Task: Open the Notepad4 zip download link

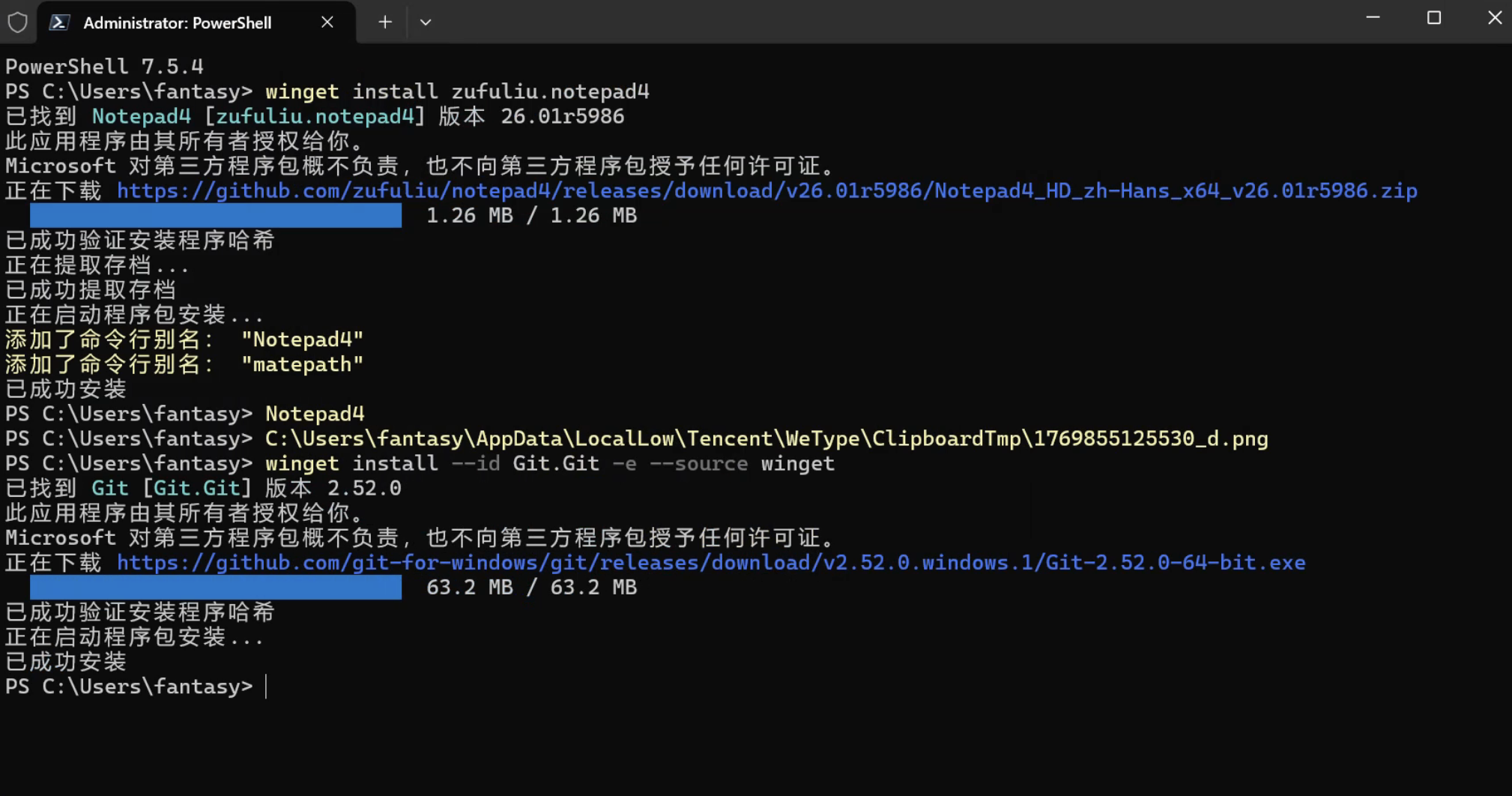Action: (766, 191)
